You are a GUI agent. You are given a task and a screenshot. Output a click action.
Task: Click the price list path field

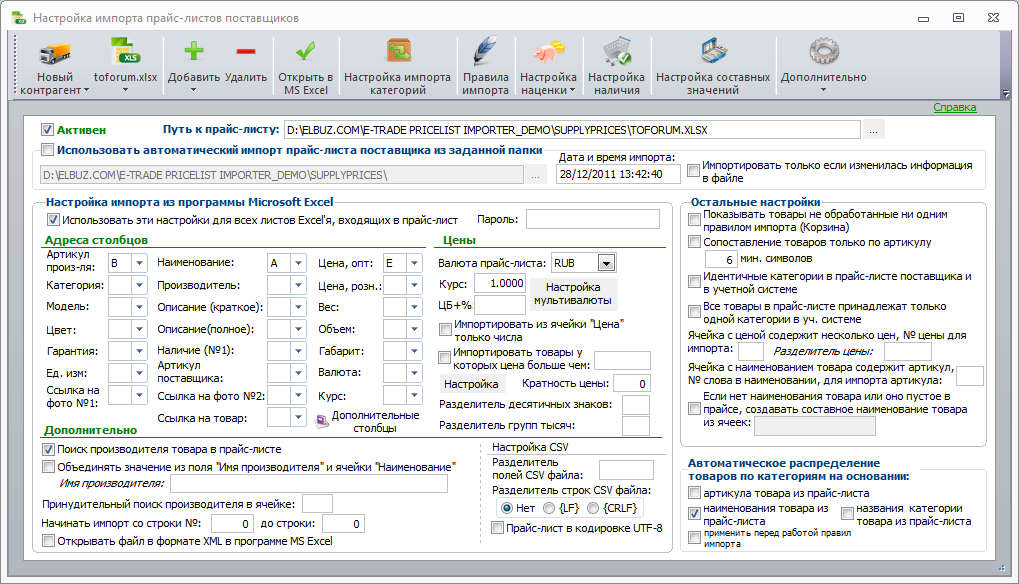click(x=573, y=130)
